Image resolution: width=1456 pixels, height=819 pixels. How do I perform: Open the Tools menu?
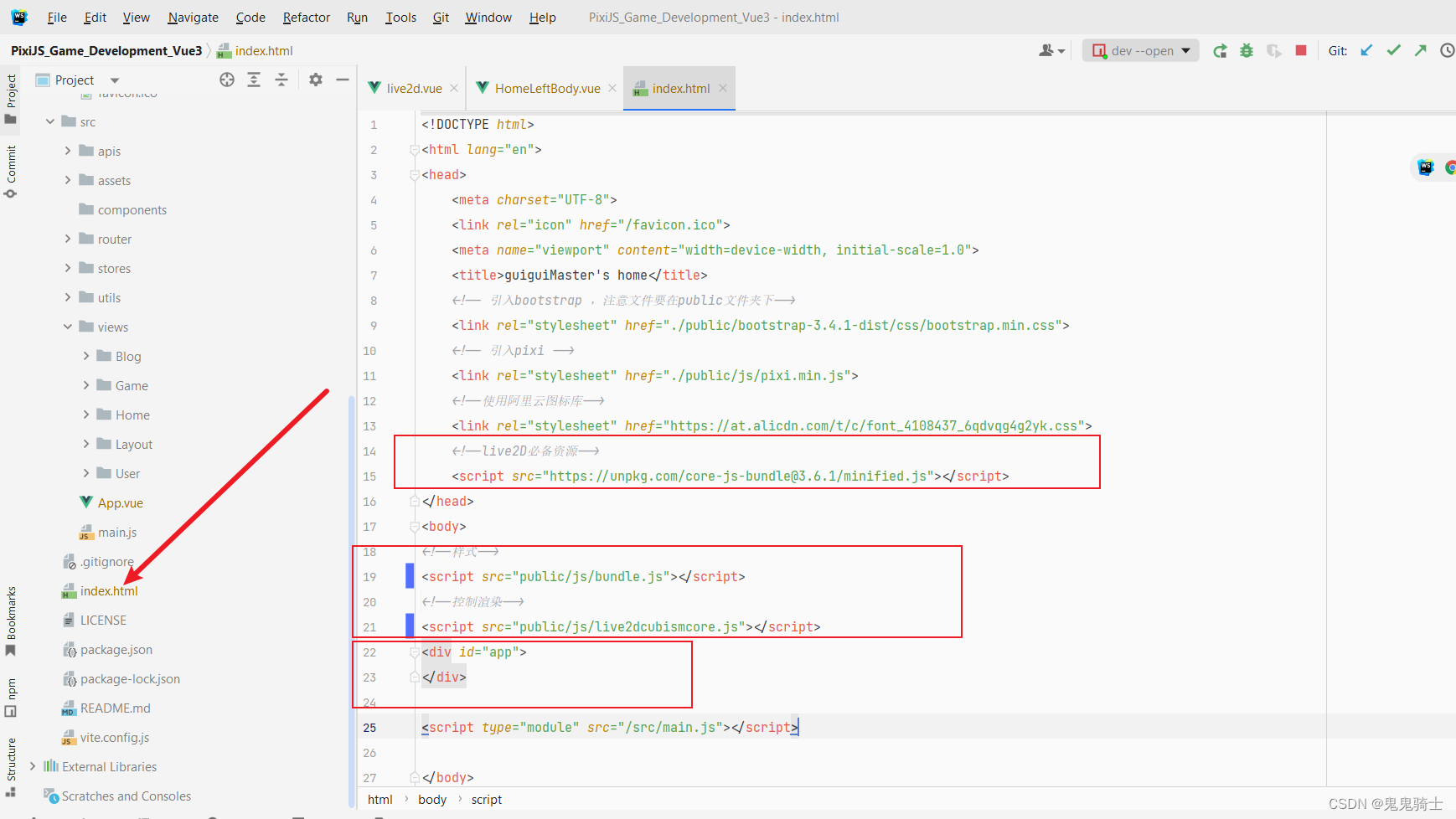(x=400, y=17)
